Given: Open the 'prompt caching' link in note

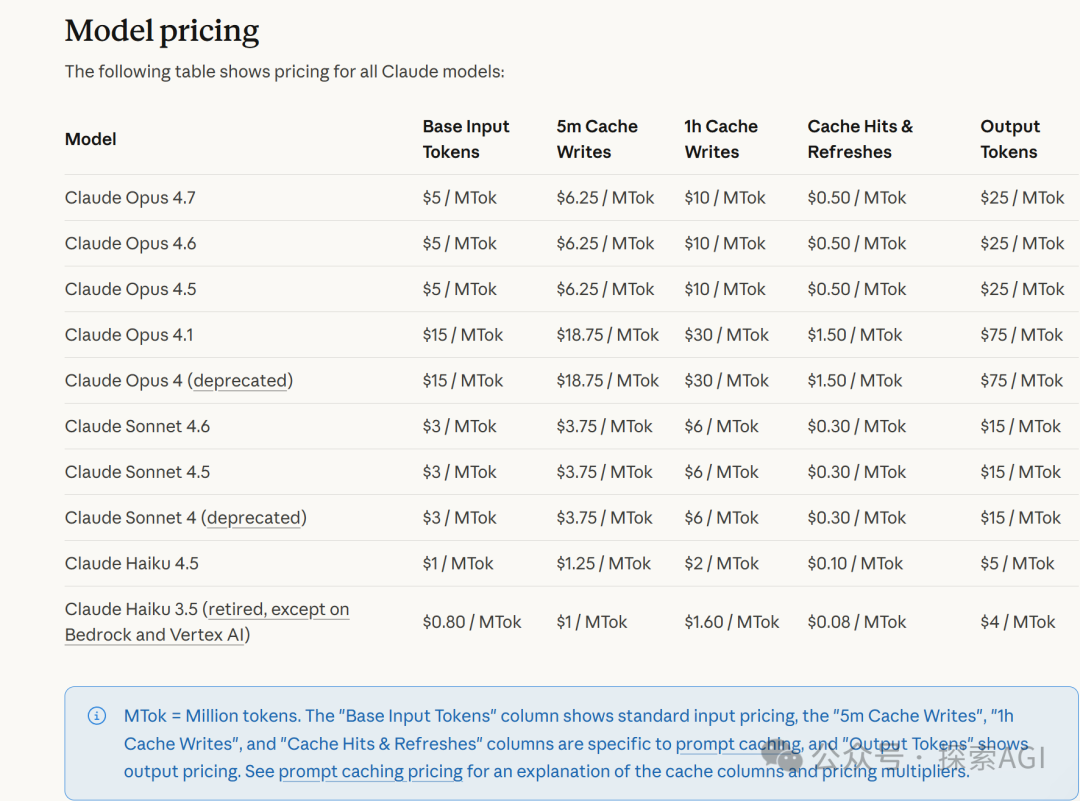Looking at the screenshot, I should pyautogui.click(x=739, y=744).
